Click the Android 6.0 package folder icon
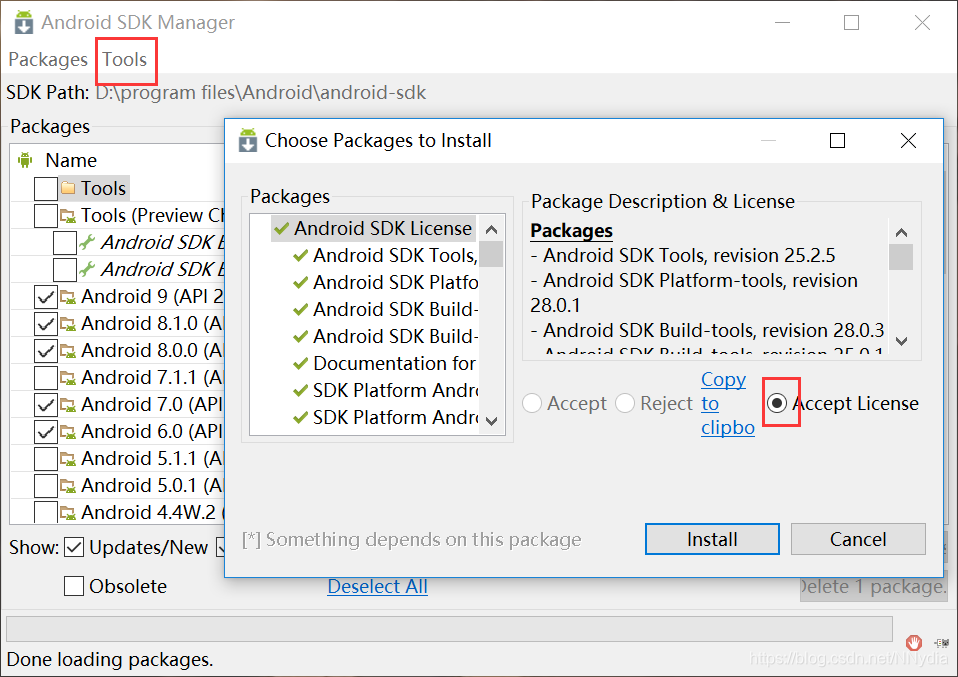 [x=68, y=432]
